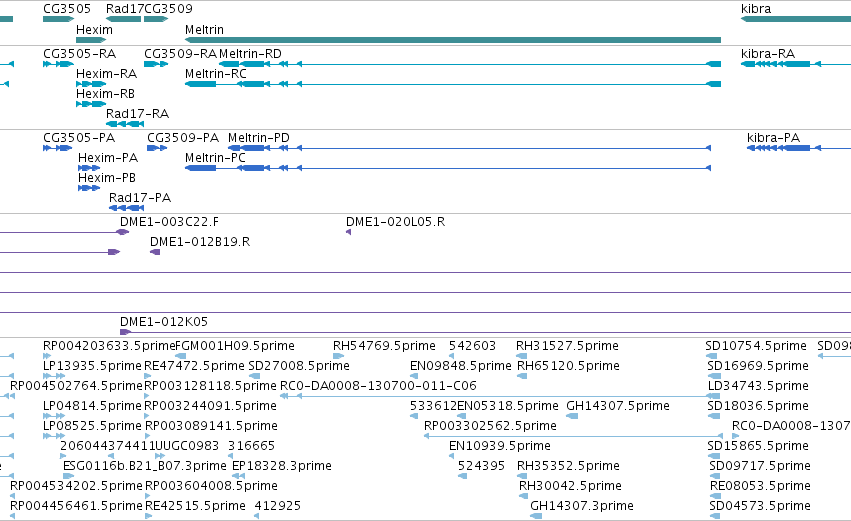851x521 pixels.
Task: Open the RH35352.5prime EST label
Action: (x=568, y=467)
